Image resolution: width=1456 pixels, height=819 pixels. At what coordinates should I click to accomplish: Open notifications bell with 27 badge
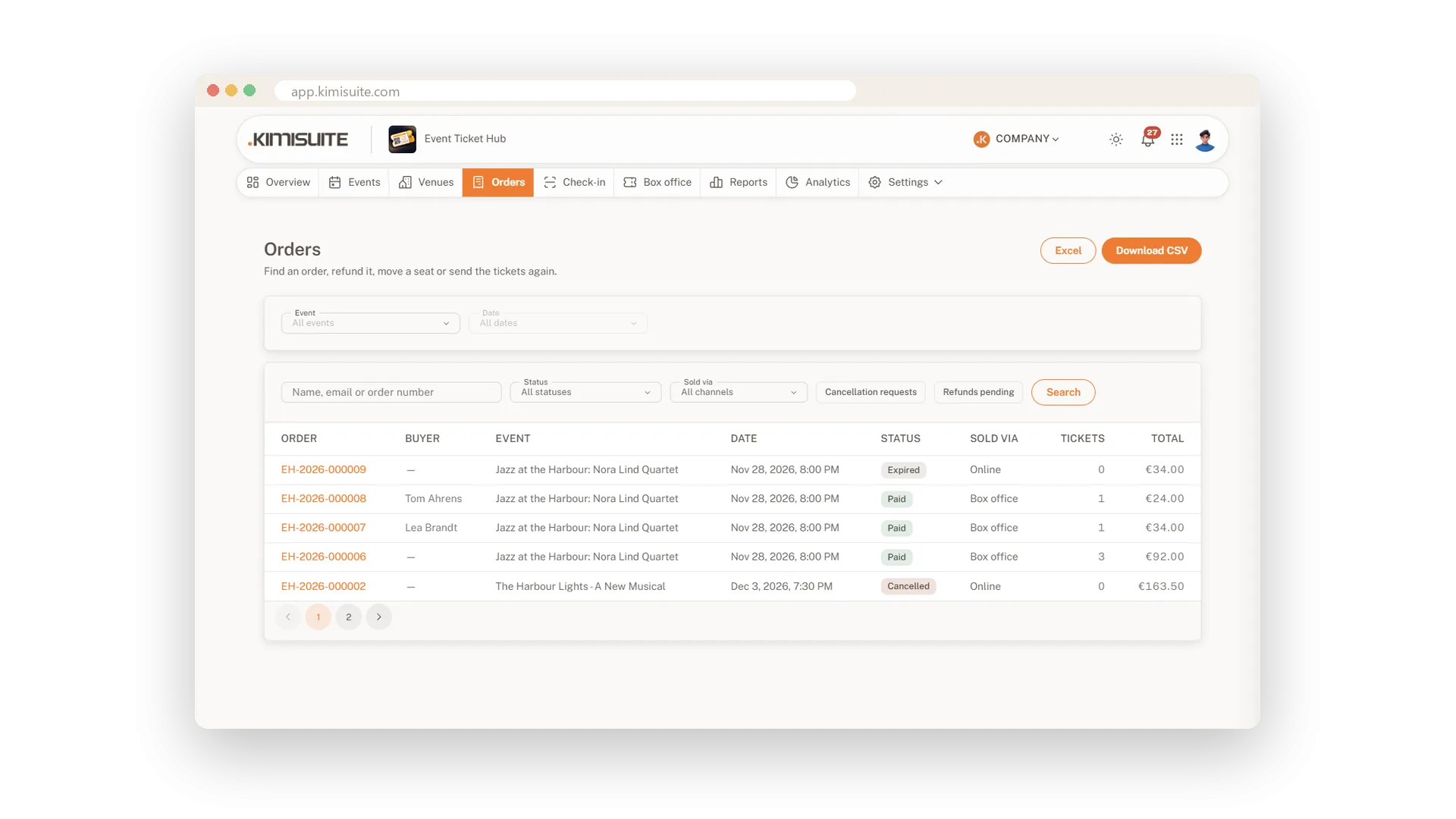tap(1148, 138)
